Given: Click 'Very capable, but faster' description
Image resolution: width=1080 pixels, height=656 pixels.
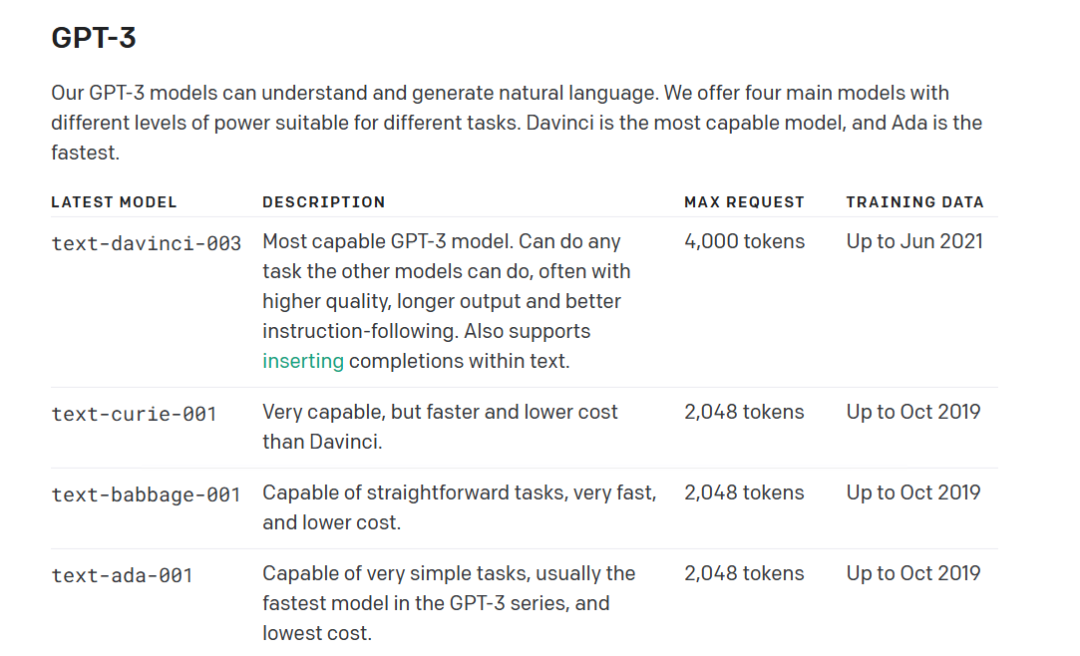Looking at the screenshot, I should [x=440, y=427].
